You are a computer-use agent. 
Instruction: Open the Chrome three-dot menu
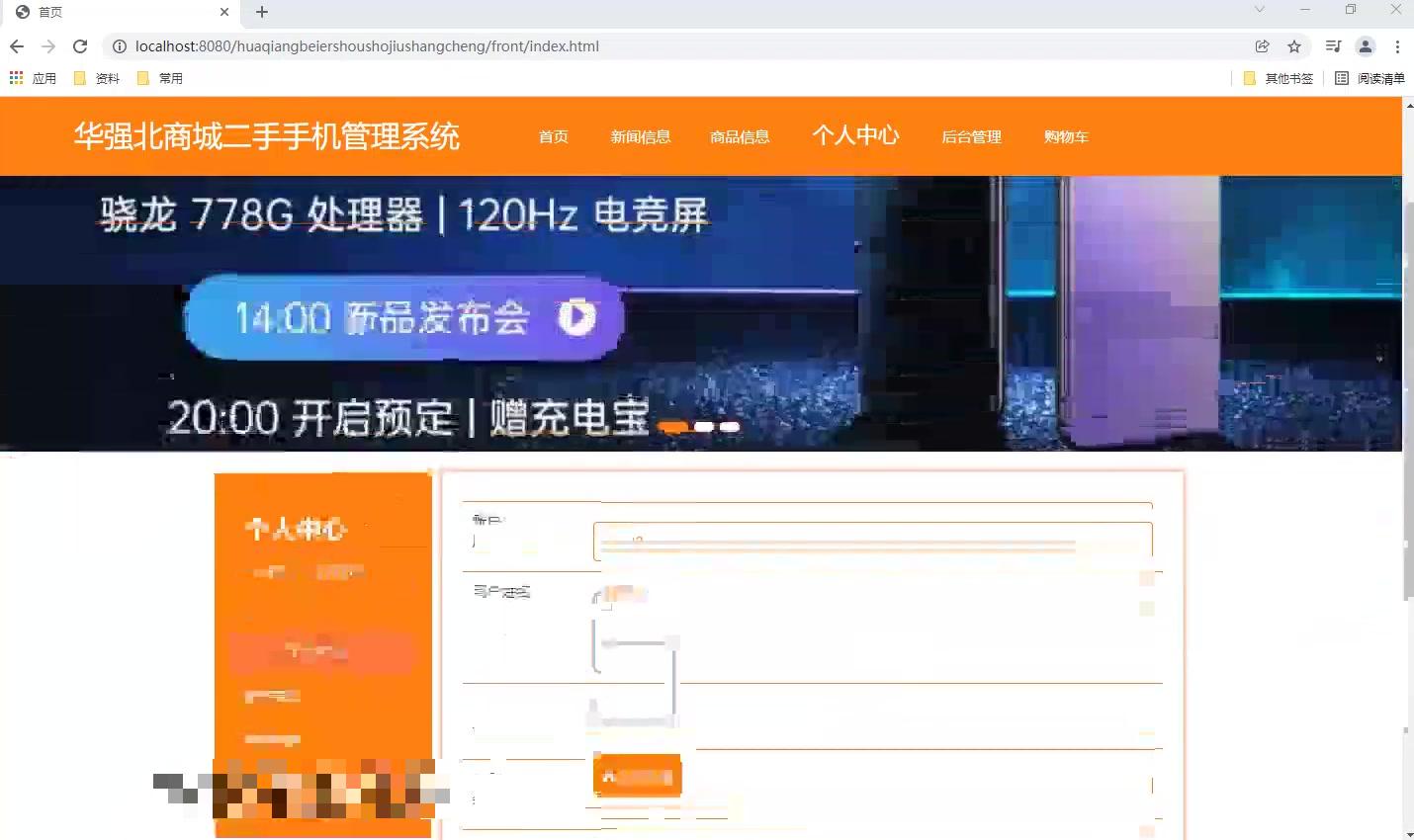(1397, 46)
